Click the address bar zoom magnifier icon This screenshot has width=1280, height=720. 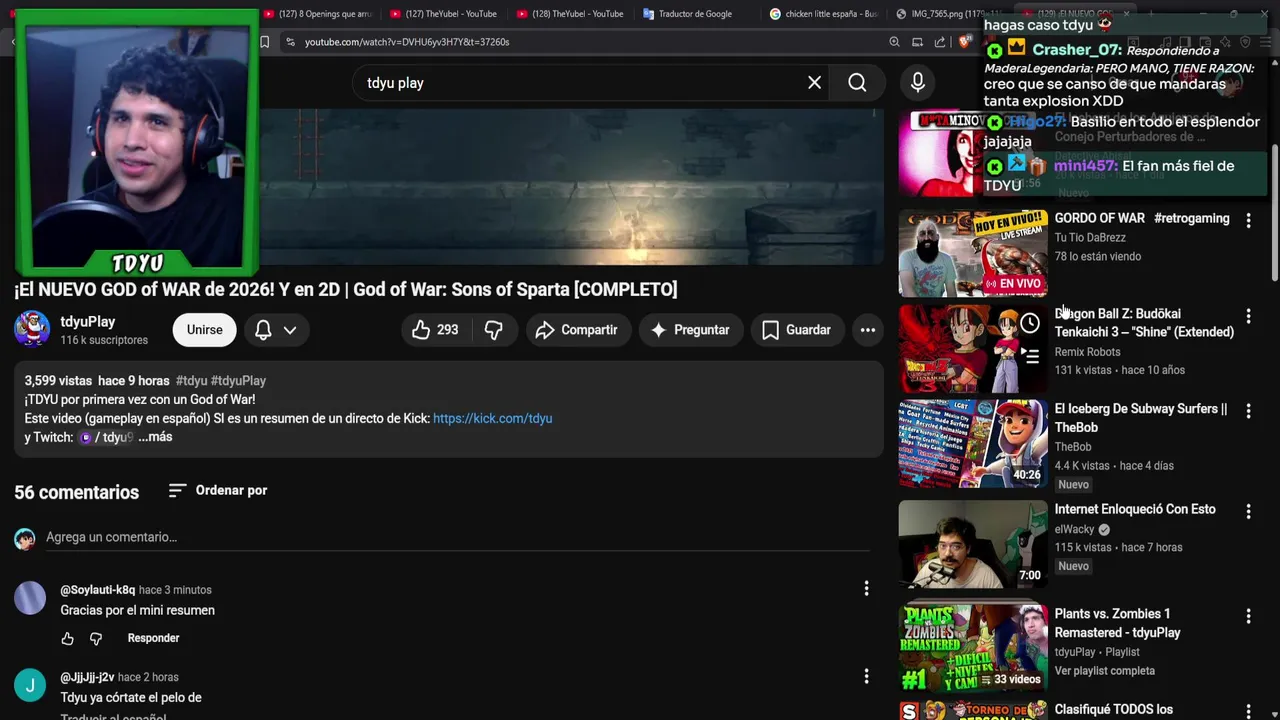pyautogui.click(x=894, y=42)
